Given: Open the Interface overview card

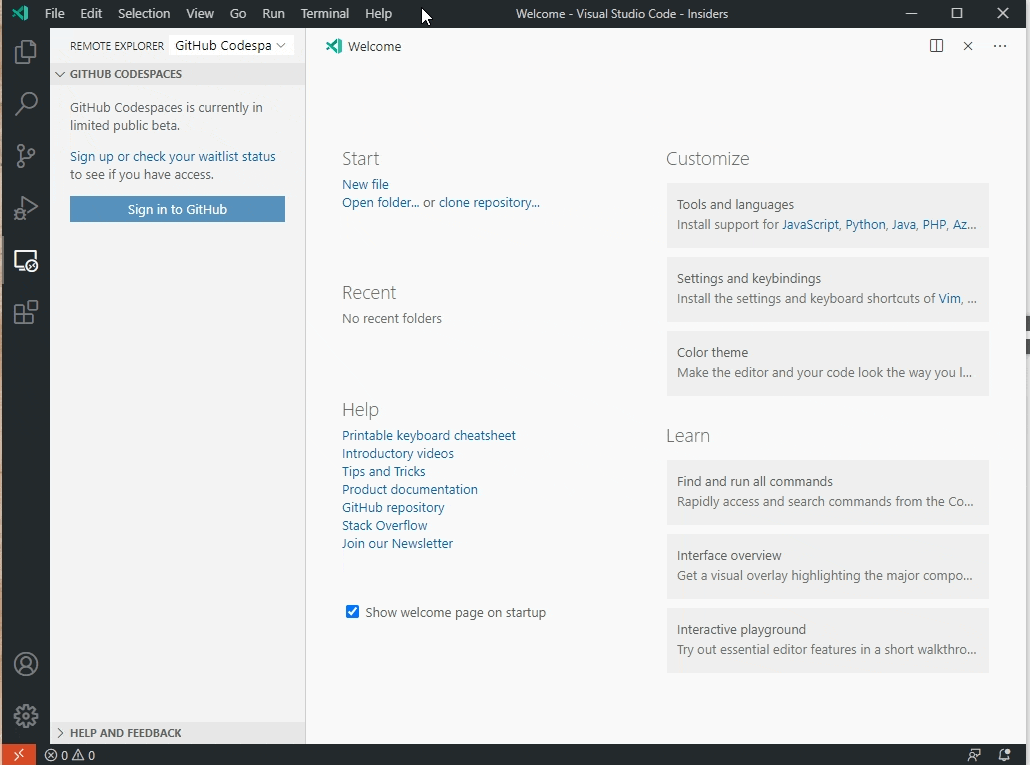Looking at the screenshot, I should click(x=828, y=566).
